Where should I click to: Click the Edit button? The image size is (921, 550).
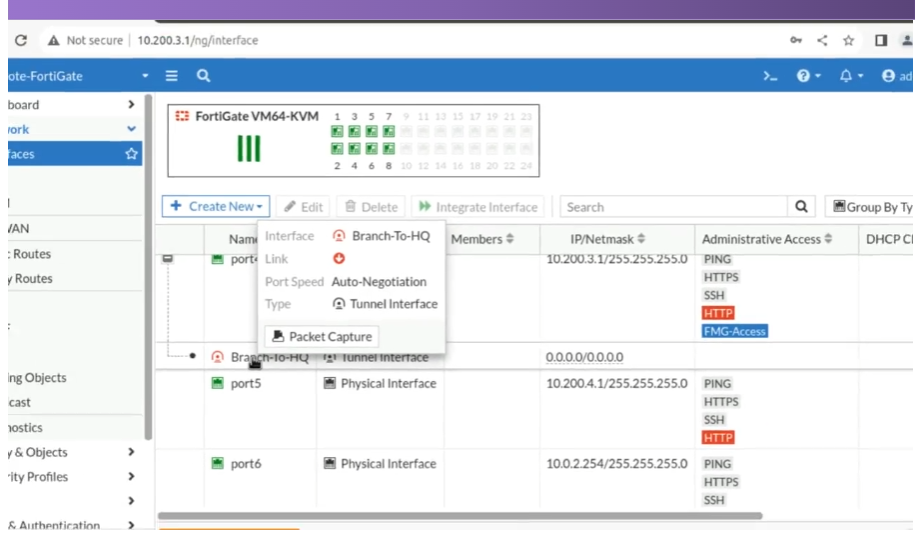click(303, 207)
